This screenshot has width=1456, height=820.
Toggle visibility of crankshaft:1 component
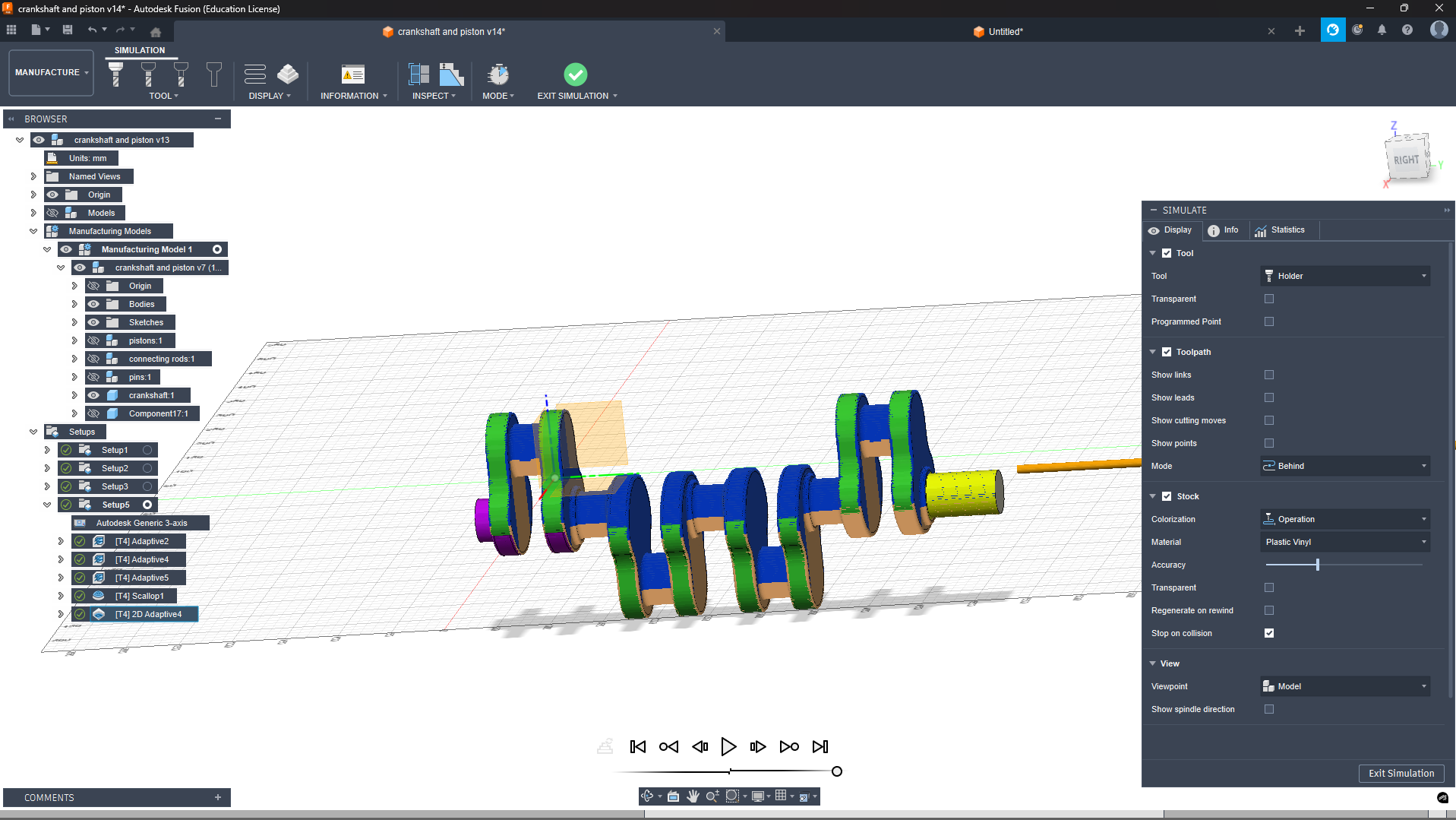tap(93, 395)
